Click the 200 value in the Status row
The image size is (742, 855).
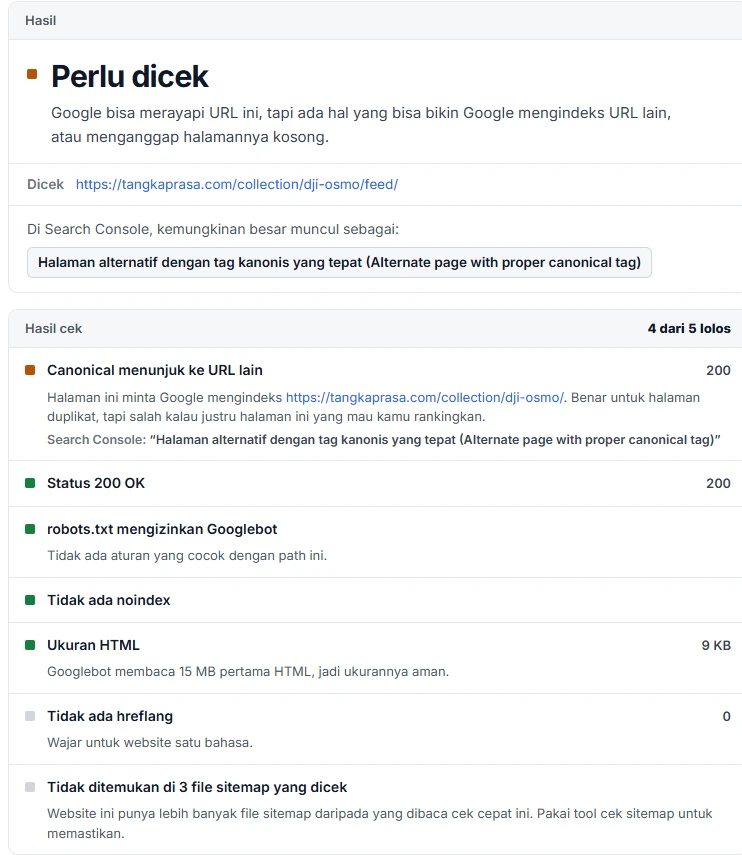click(718, 483)
